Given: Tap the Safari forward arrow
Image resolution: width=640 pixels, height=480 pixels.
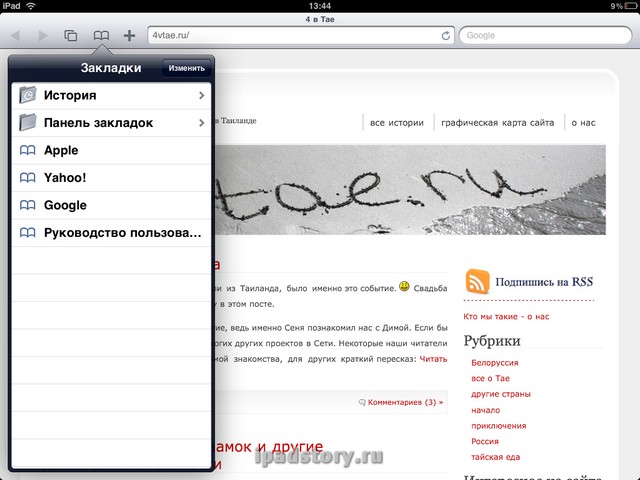Looking at the screenshot, I should click(x=43, y=36).
